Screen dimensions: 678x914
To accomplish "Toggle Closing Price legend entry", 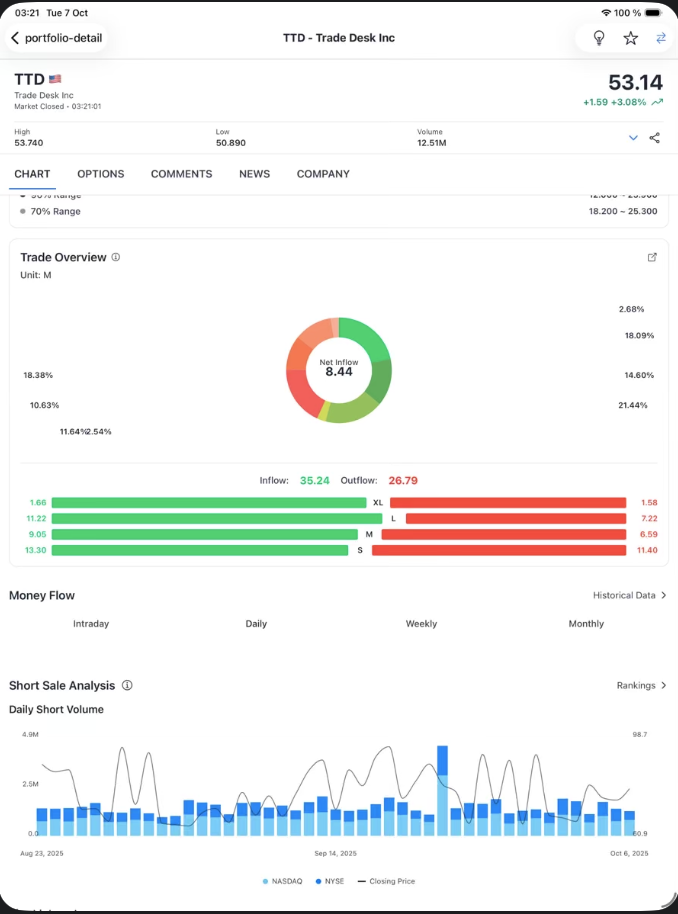I will (386, 881).
